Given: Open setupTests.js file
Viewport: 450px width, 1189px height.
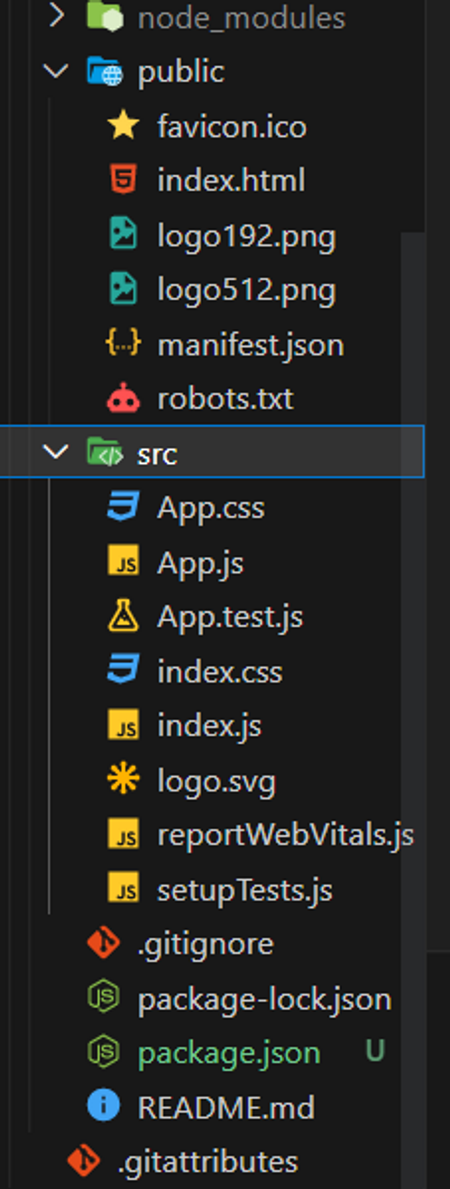Looking at the screenshot, I should (245, 892).
